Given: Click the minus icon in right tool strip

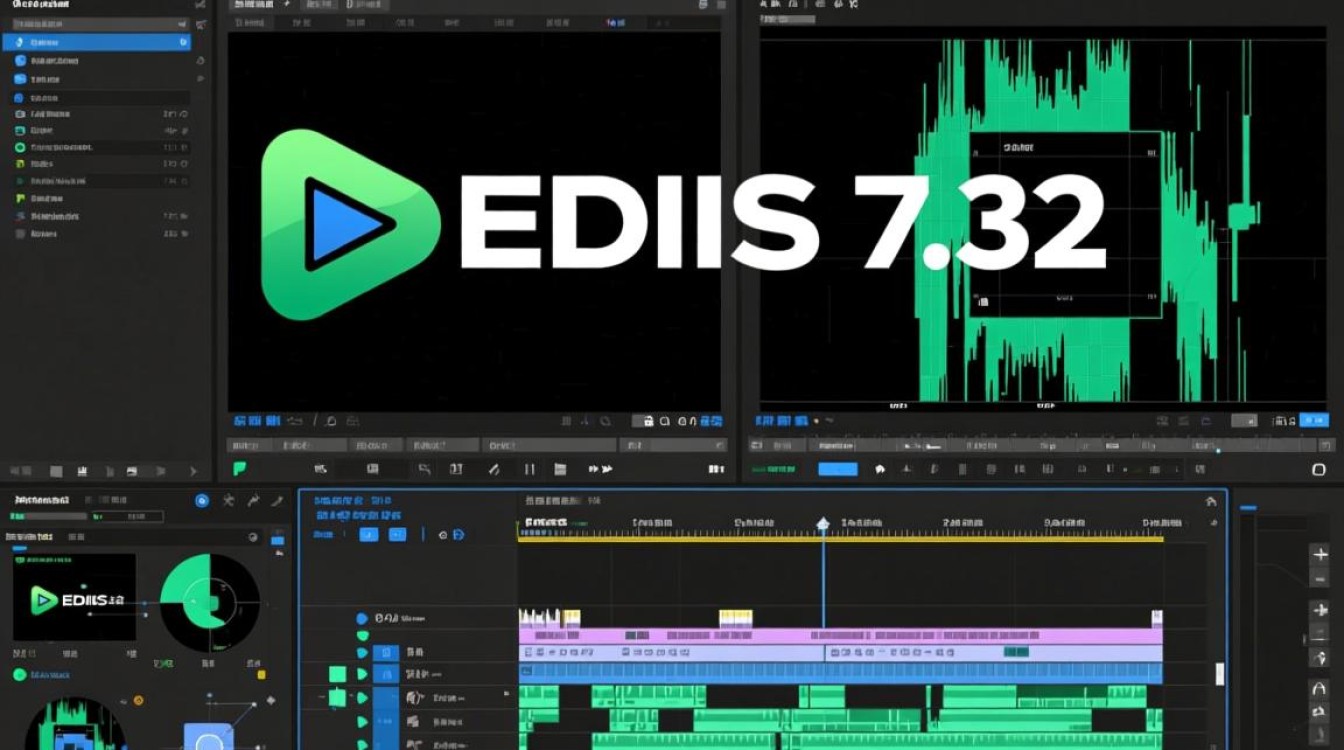Looking at the screenshot, I should click(1320, 579).
